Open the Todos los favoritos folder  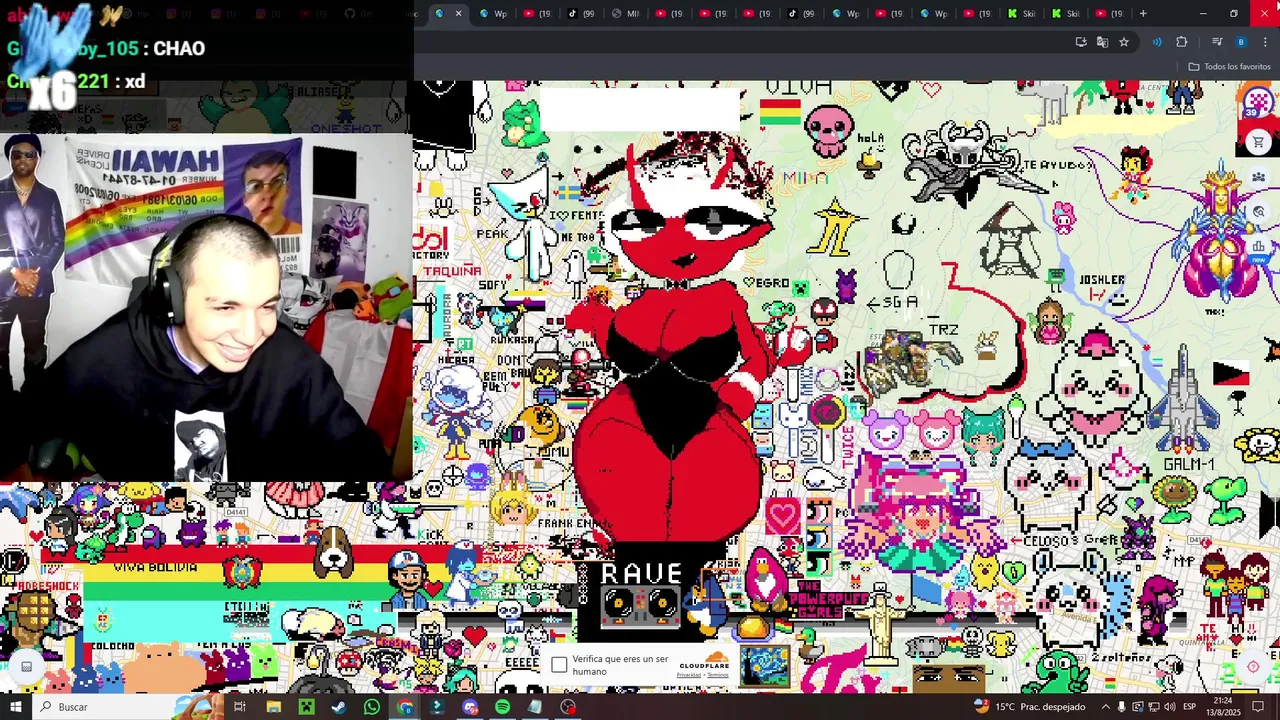1229,67
